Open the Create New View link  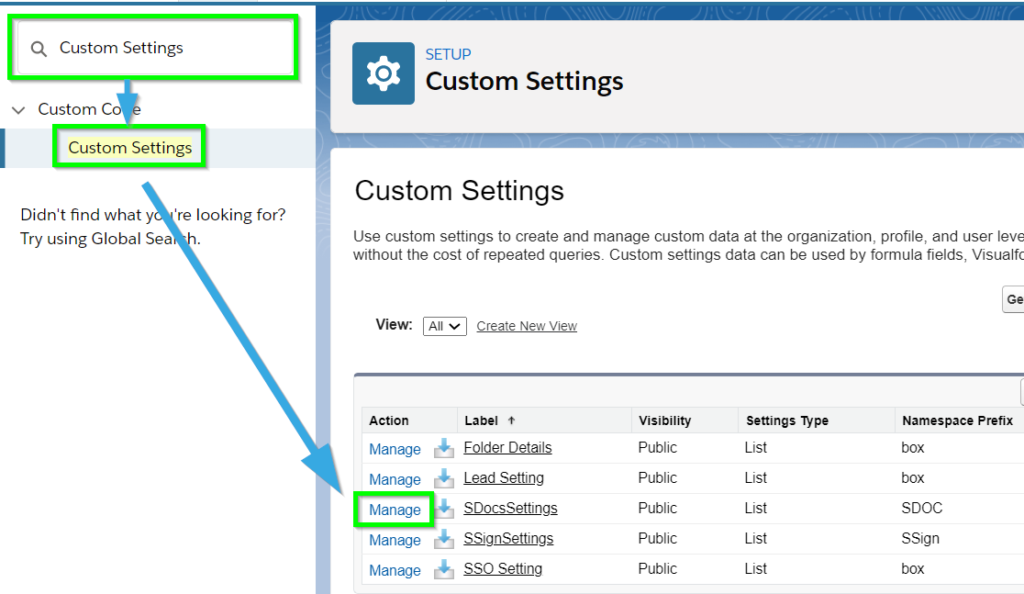pos(526,325)
